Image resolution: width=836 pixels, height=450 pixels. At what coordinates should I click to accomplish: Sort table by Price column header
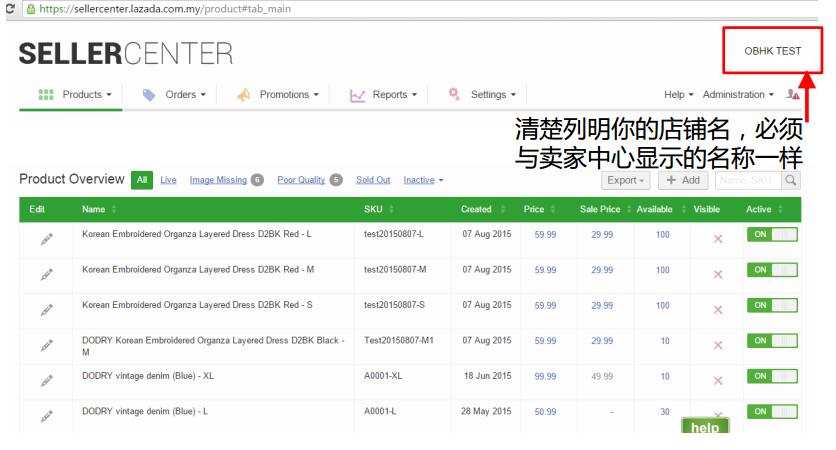click(x=535, y=208)
